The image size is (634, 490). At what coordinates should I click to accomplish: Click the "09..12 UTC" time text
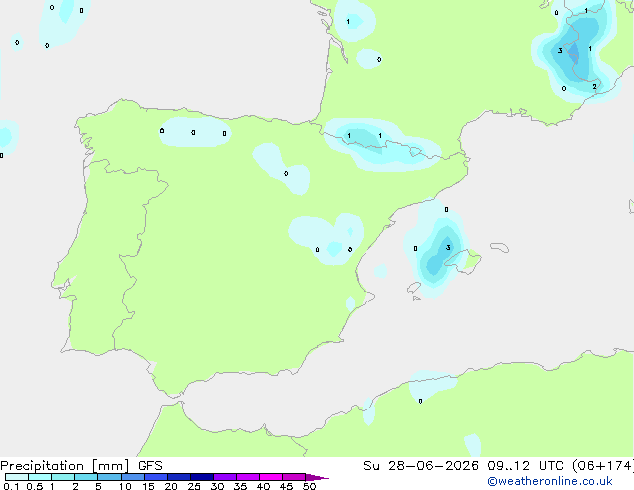coord(526,466)
